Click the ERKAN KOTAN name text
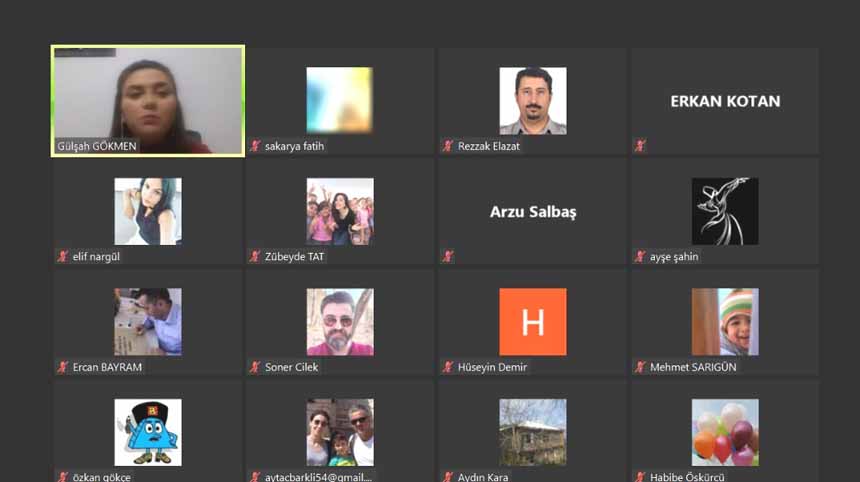The height and width of the screenshot is (482, 860). 725,101
